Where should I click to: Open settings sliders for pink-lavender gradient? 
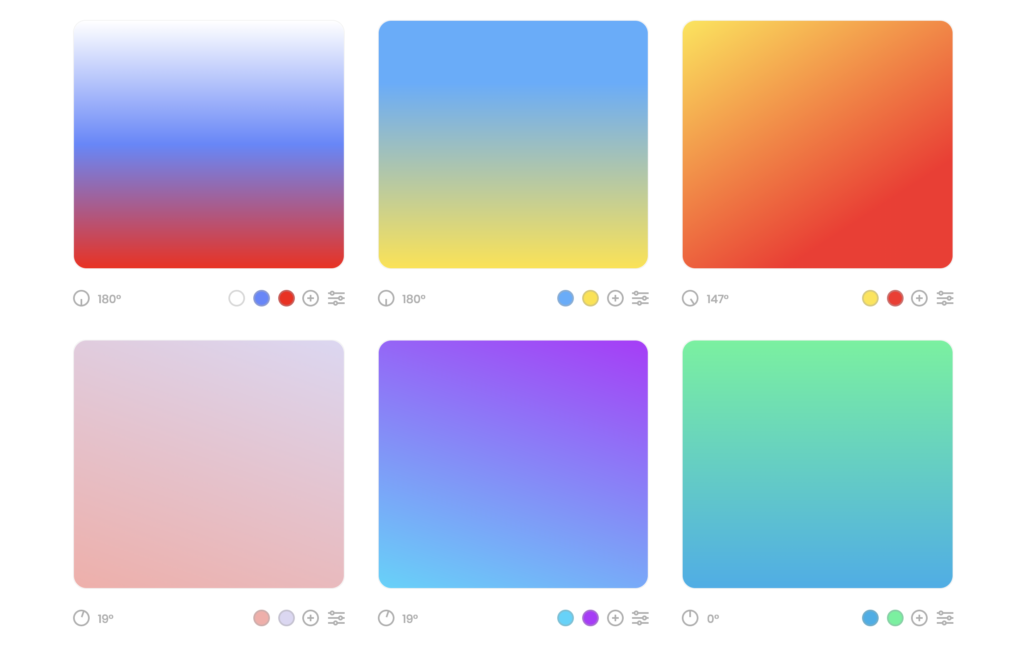(336, 618)
